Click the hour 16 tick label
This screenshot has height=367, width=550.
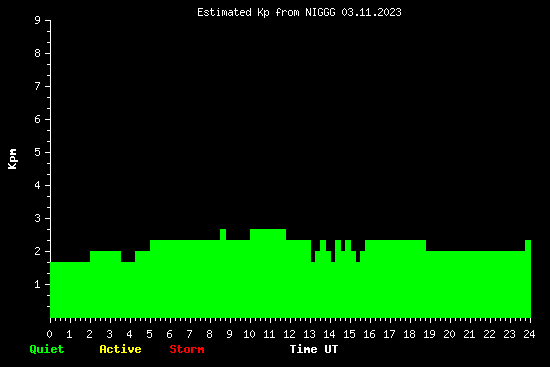(369, 334)
